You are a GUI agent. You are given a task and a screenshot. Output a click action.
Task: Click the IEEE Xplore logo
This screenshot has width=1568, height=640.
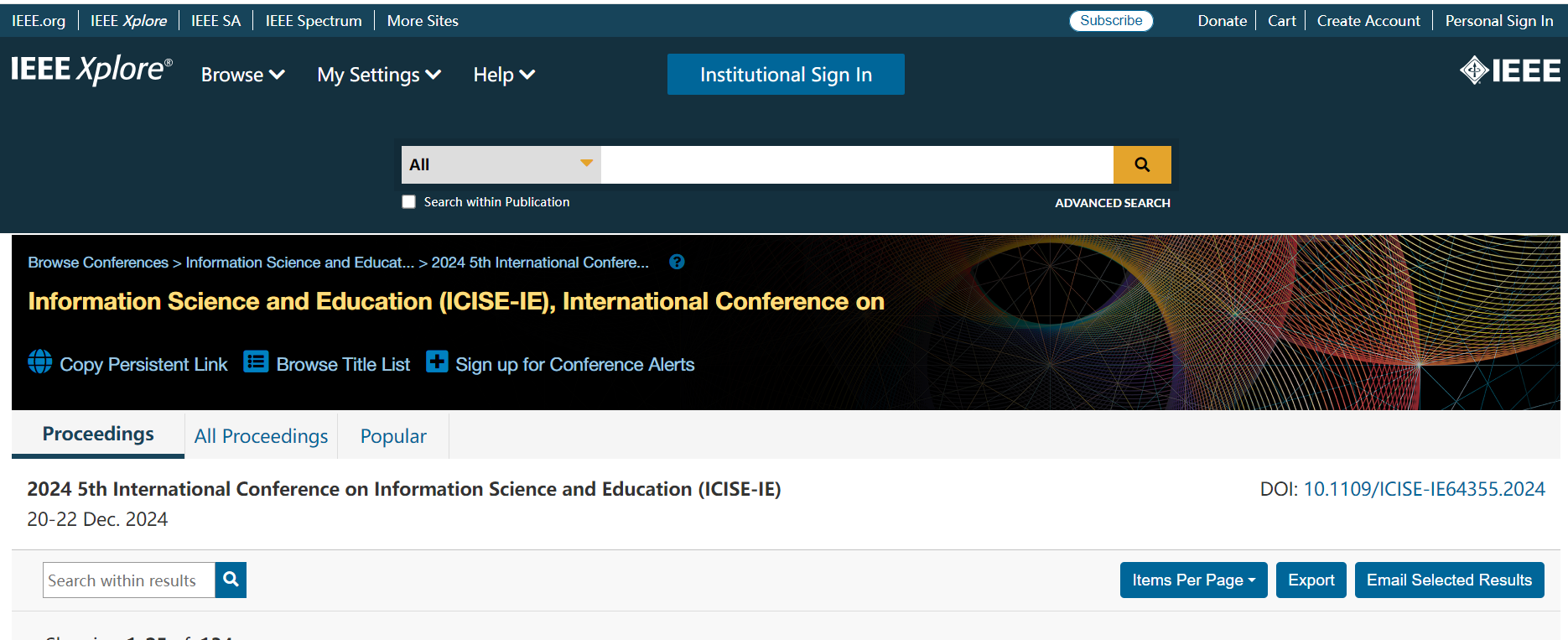coord(91,70)
